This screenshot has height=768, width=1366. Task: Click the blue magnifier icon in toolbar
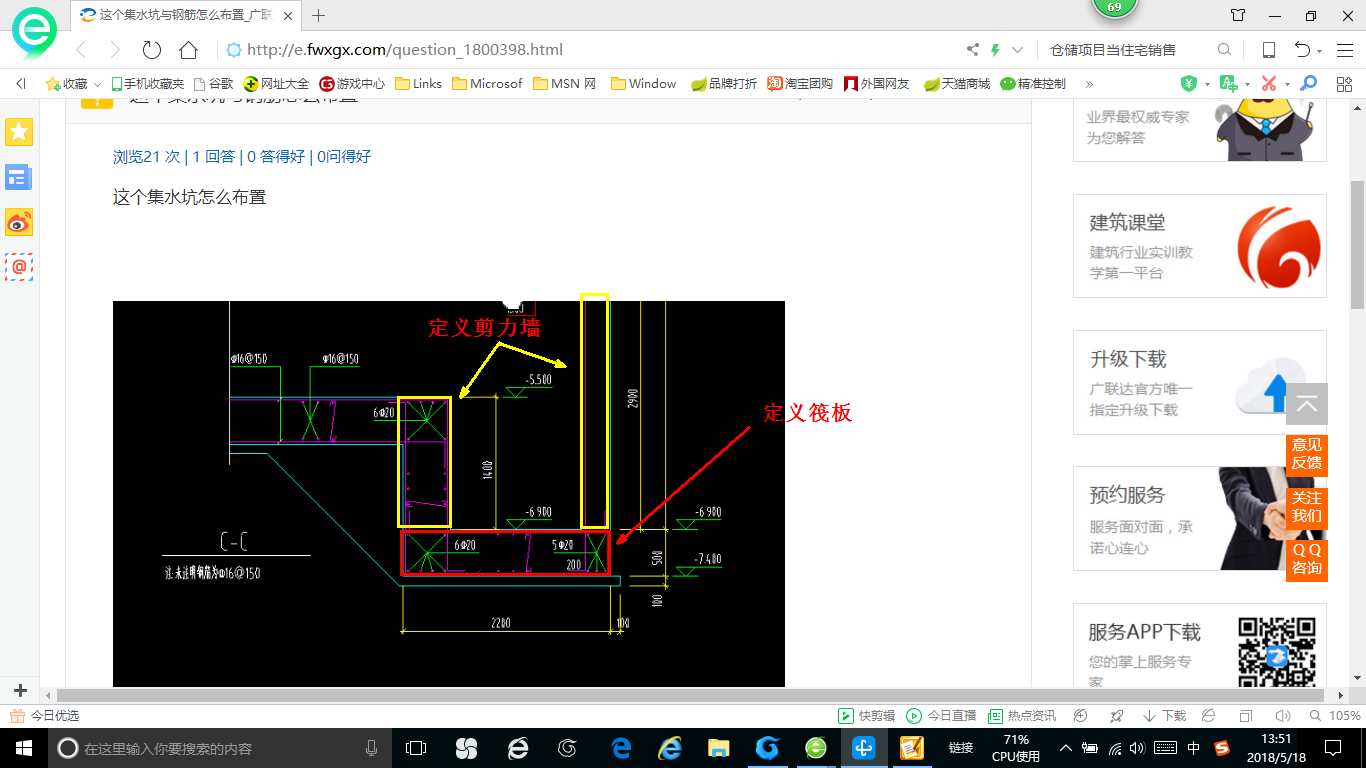[1308, 84]
